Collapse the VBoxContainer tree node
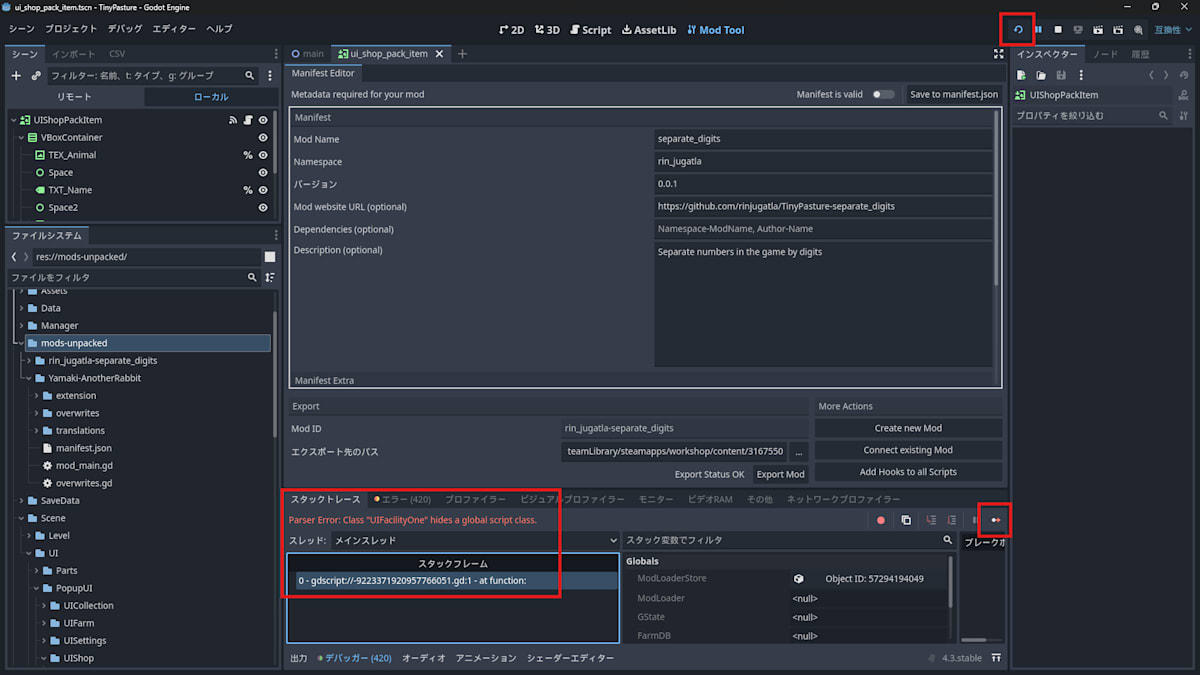 (22, 137)
